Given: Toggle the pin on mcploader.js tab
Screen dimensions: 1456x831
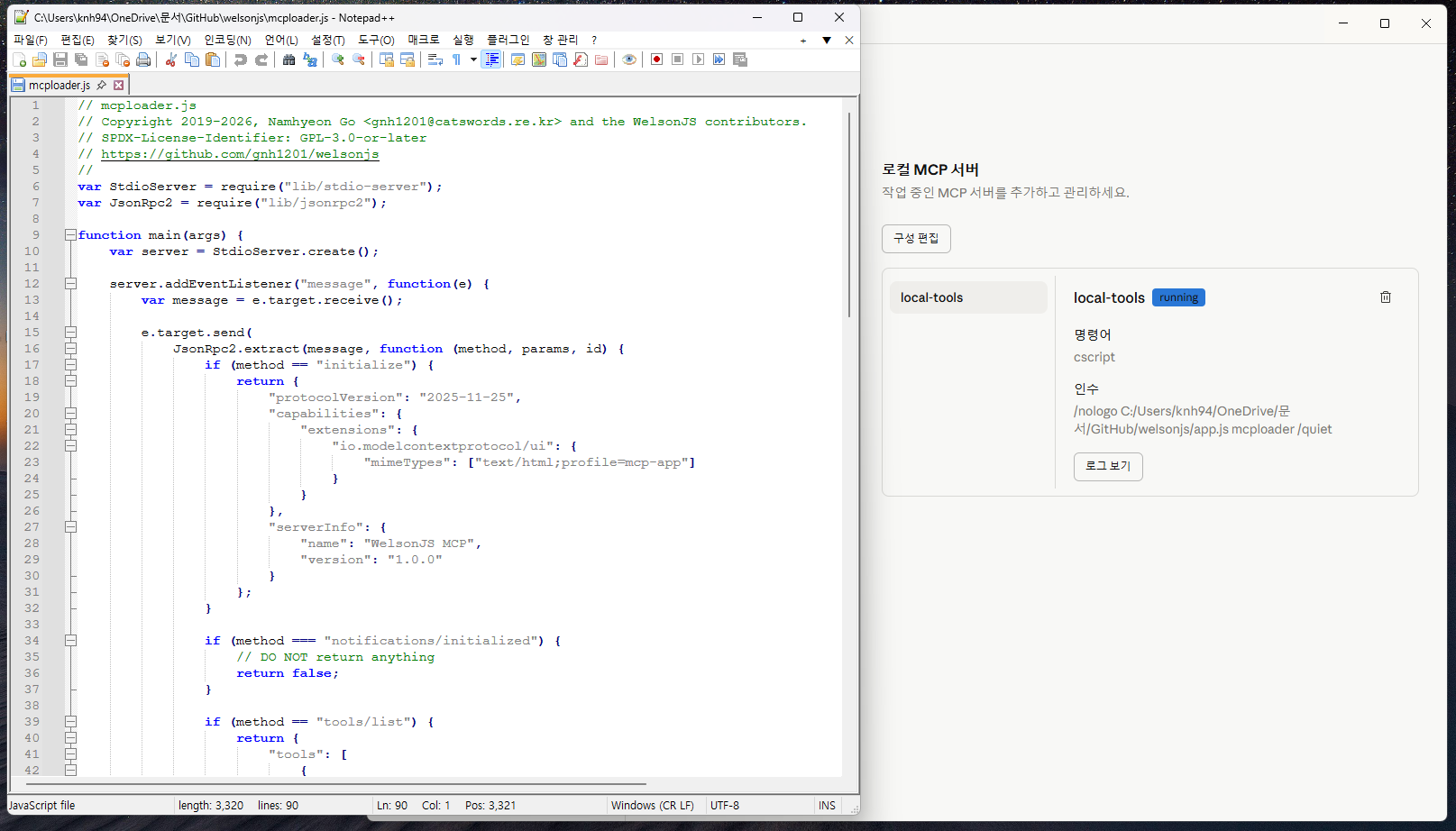Looking at the screenshot, I should 102,85.
